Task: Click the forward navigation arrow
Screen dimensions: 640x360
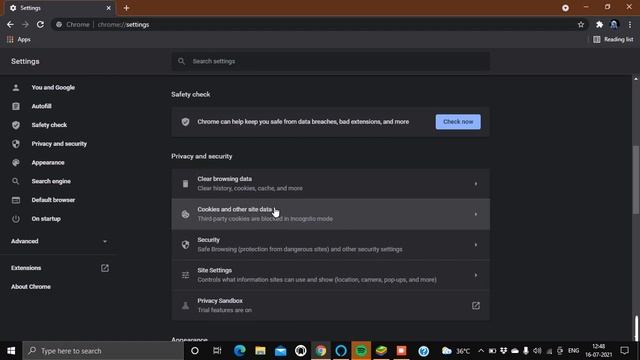Action: pos(25,24)
